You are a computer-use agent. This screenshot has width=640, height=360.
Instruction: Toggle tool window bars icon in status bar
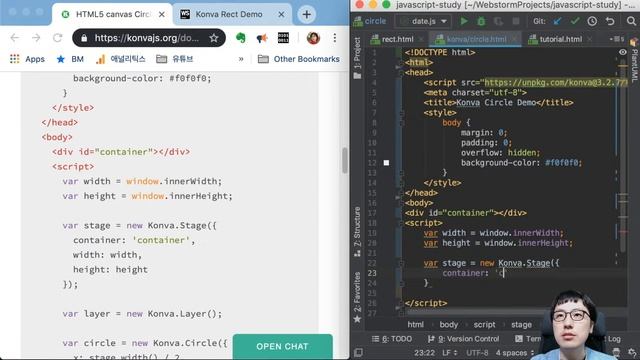click(358, 352)
